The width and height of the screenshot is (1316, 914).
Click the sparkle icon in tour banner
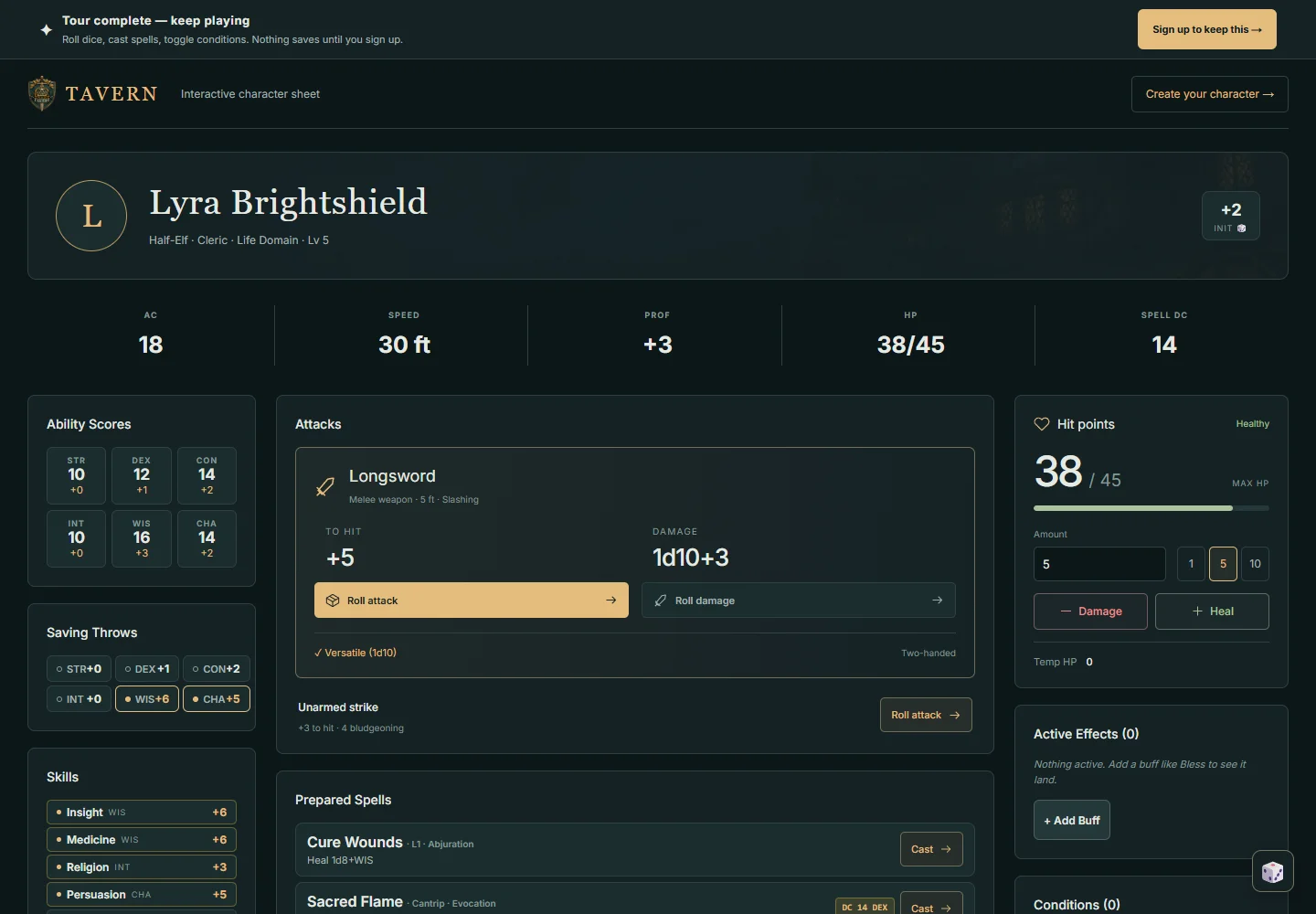46,29
